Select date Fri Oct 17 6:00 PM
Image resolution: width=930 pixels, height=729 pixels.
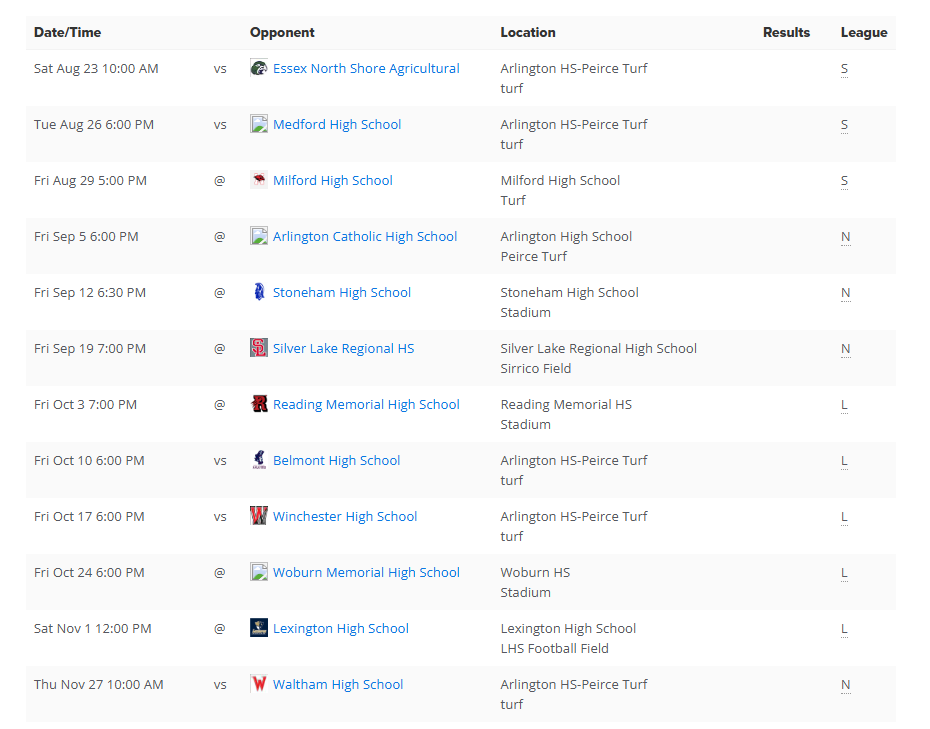point(89,517)
